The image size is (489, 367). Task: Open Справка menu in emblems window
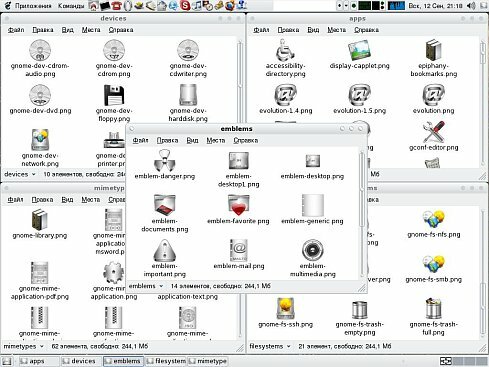point(246,140)
